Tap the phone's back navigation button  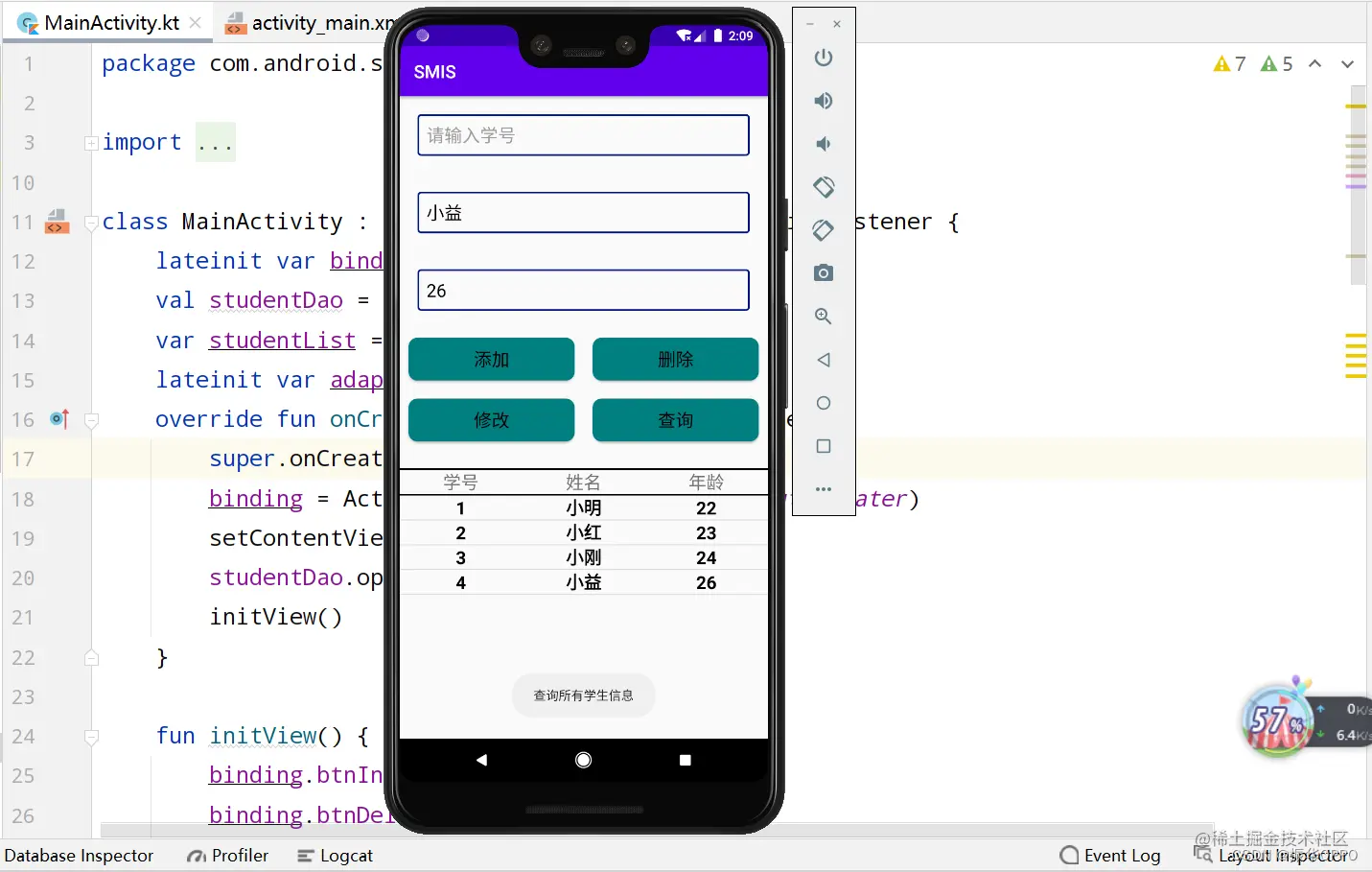click(481, 760)
